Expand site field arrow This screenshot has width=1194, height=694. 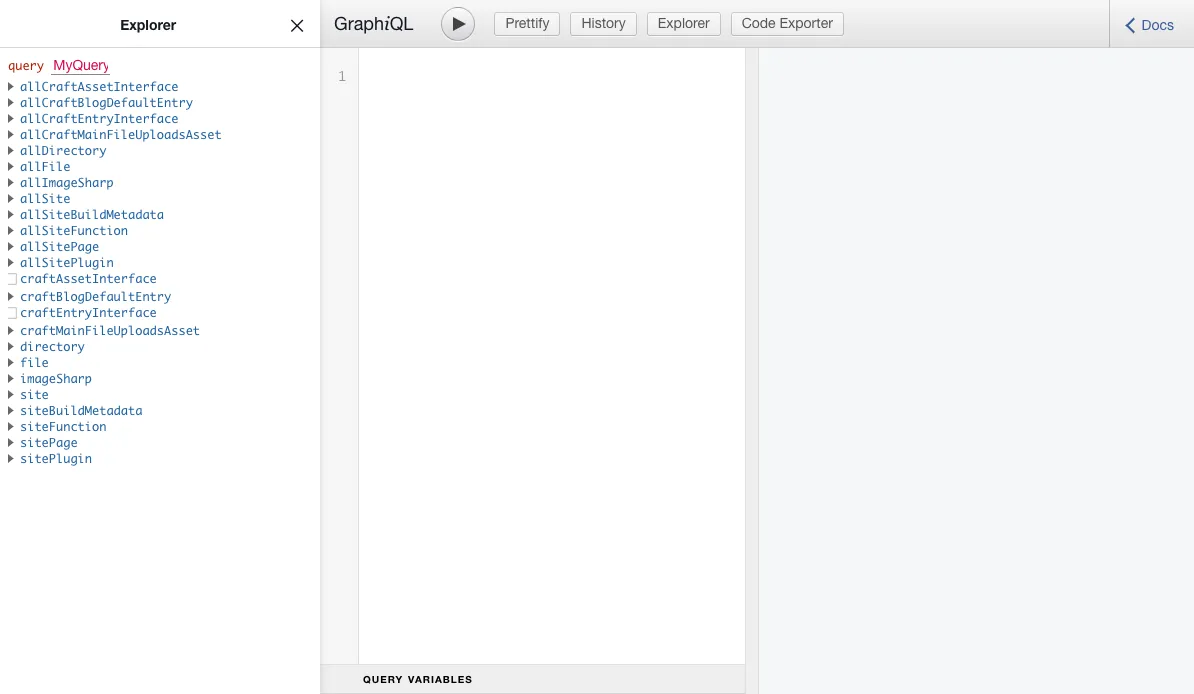(11, 395)
